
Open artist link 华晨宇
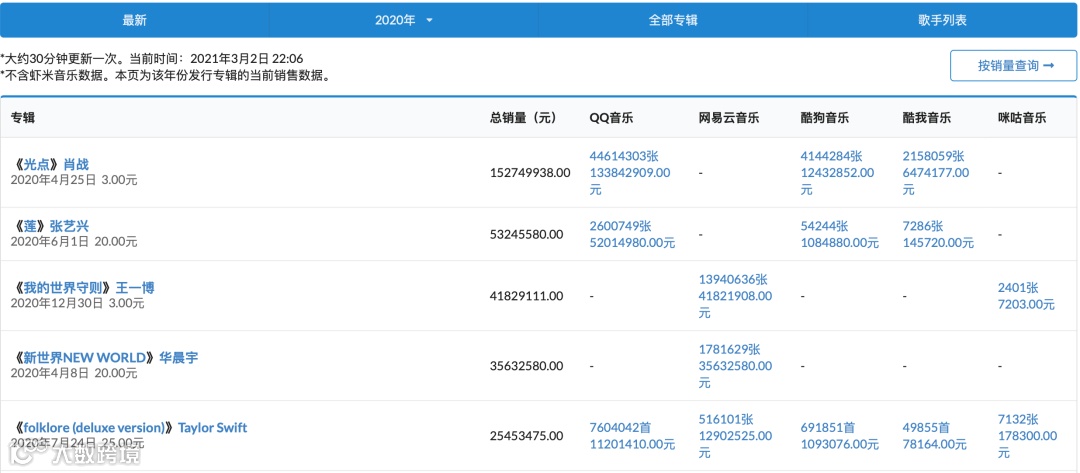[178, 358]
